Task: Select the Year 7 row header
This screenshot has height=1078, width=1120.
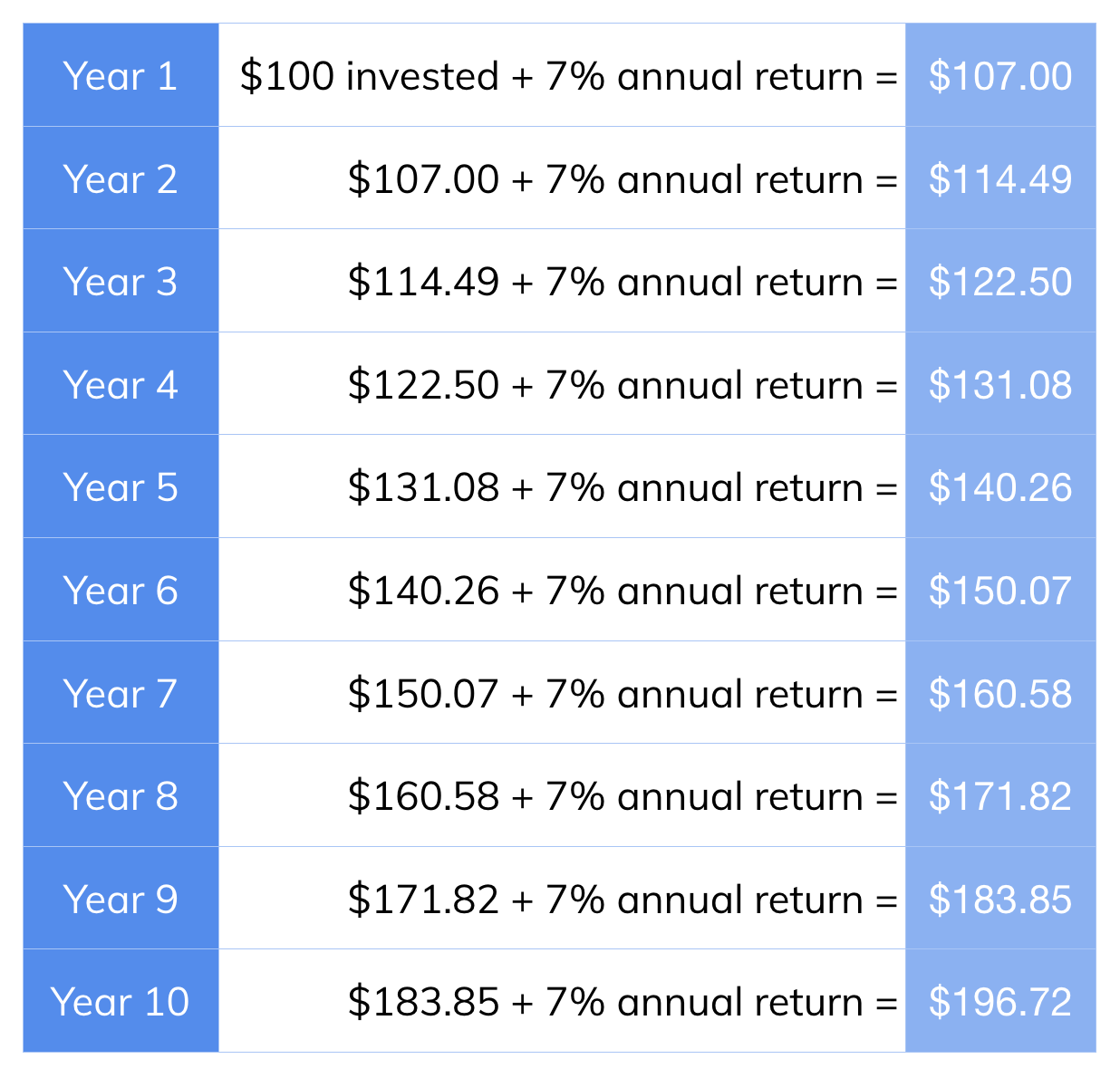Action: pos(121,693)
